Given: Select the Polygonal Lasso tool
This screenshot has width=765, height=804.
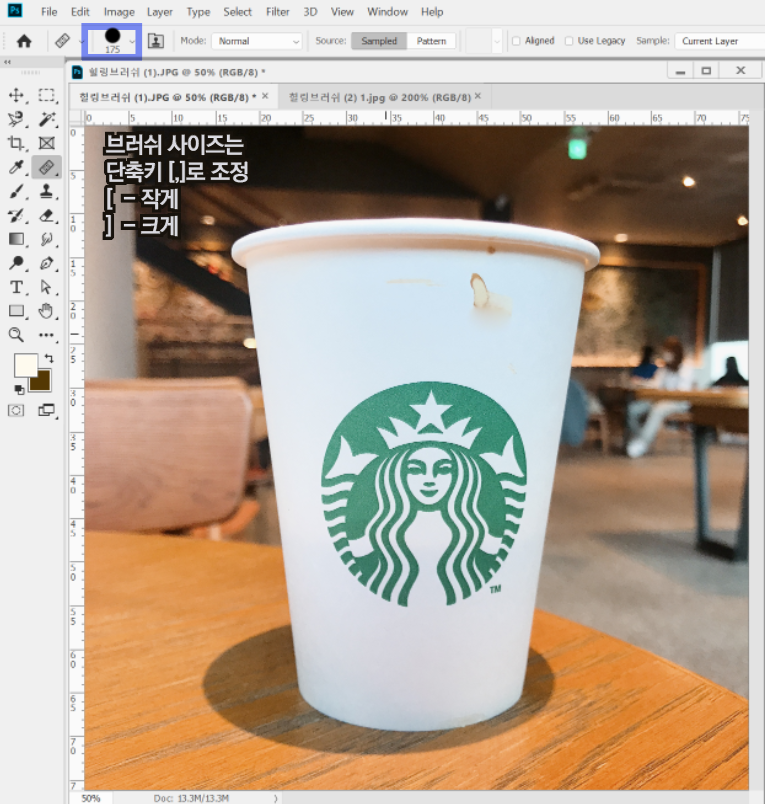Looking at the screenshot, I should (x=16, y=119).
